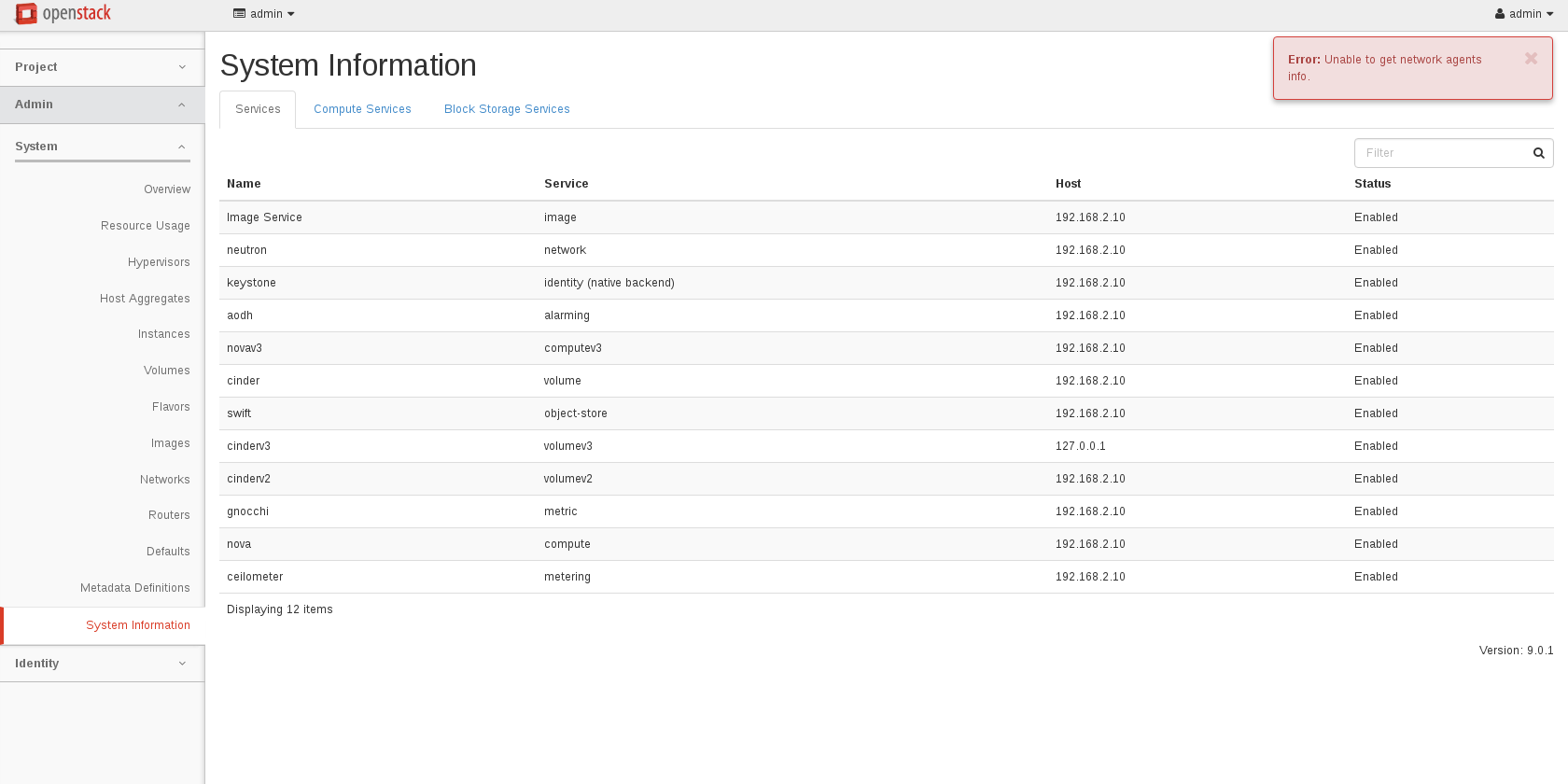The height and width of the screenshot is (784, 1568).
Task: Go to the Overview page
Action: (x=167, y=189)
